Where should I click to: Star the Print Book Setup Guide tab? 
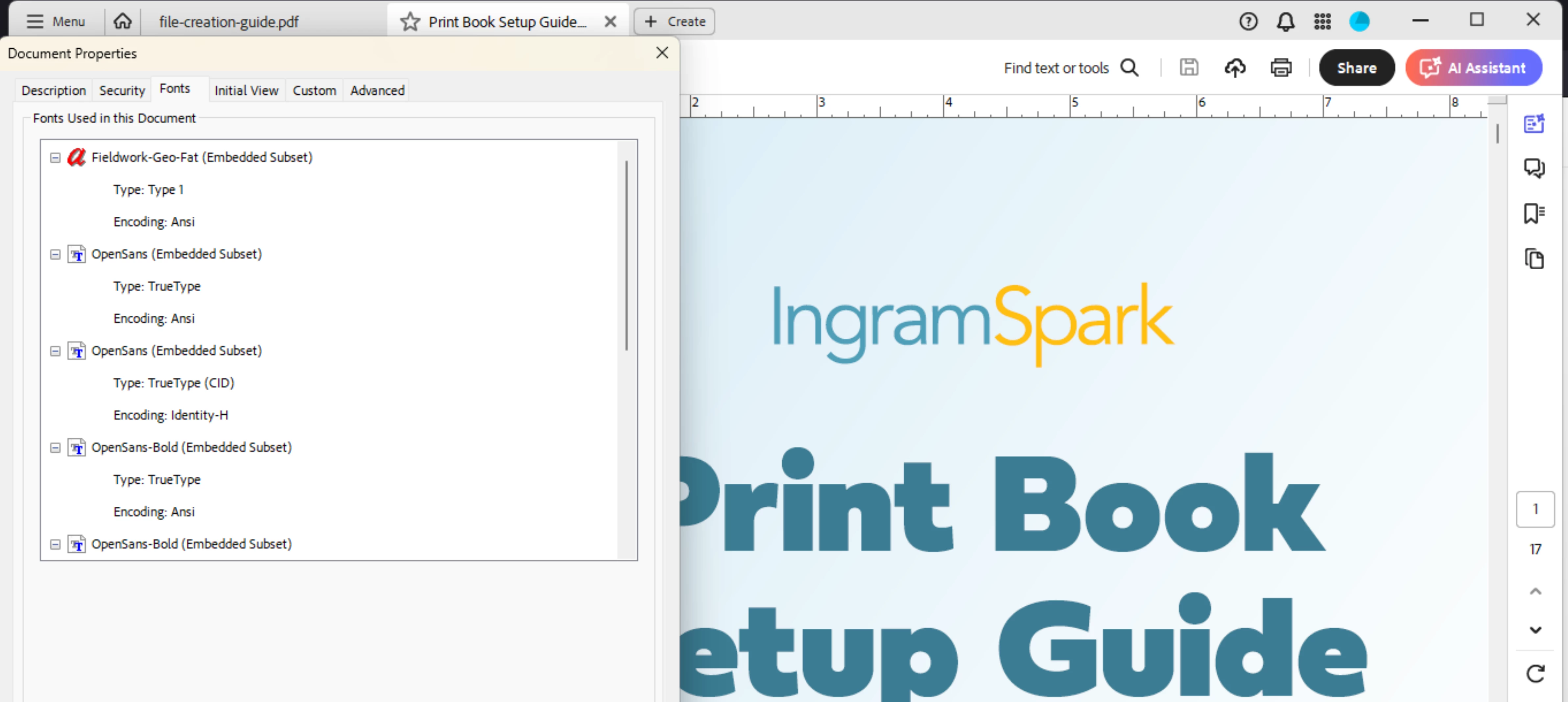(410, 22)
